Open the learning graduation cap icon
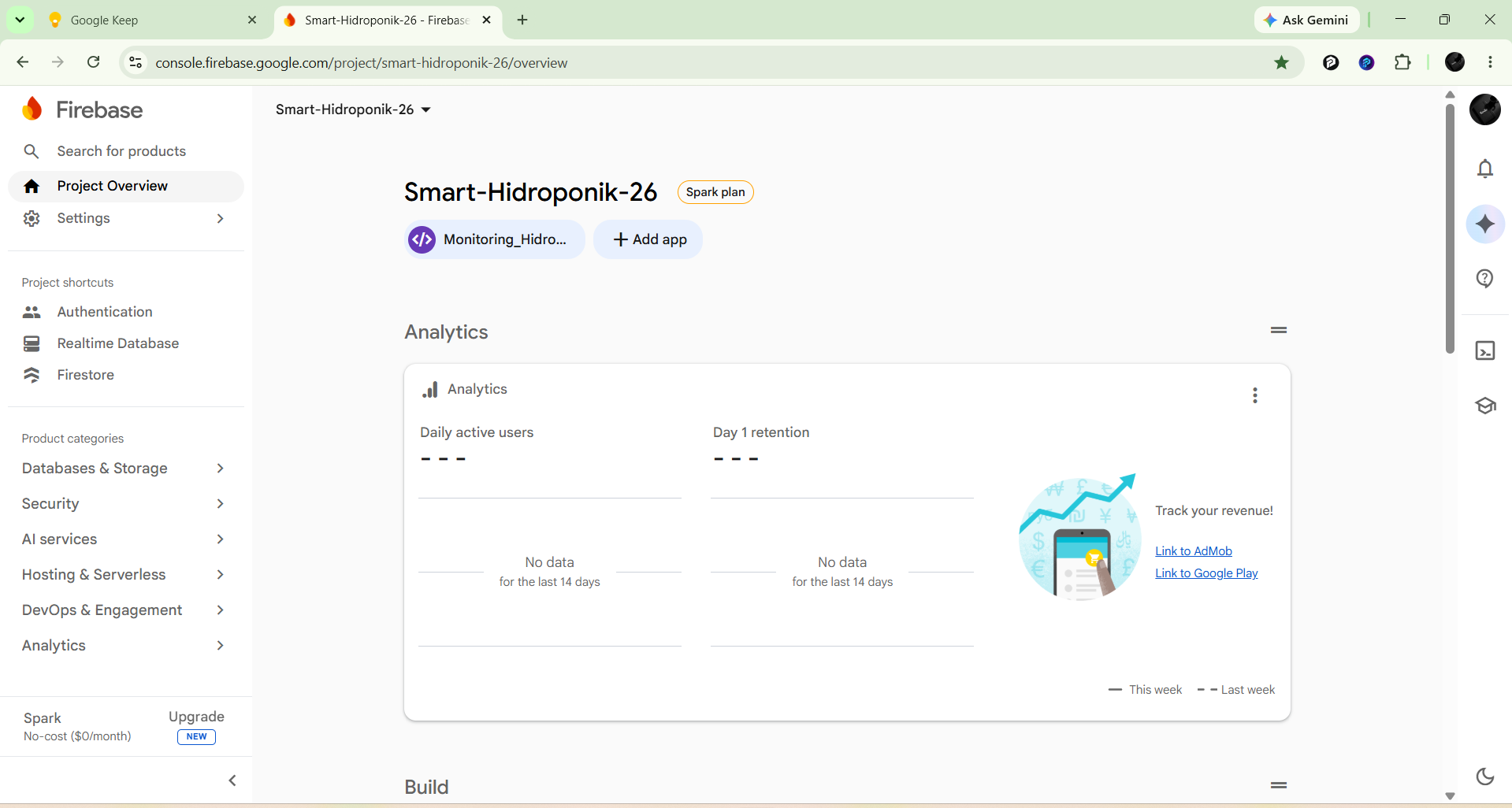 click(x=1485, y=406)
